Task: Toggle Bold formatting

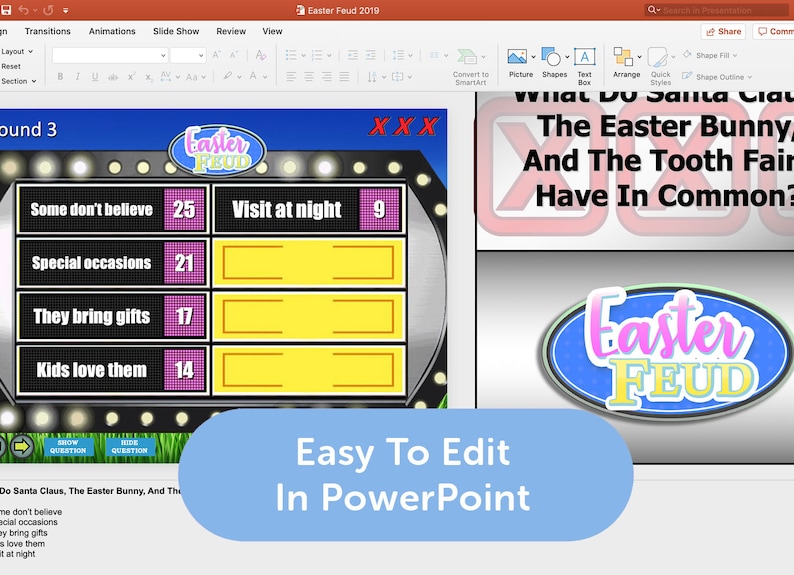Action: (x=60, y=77)
